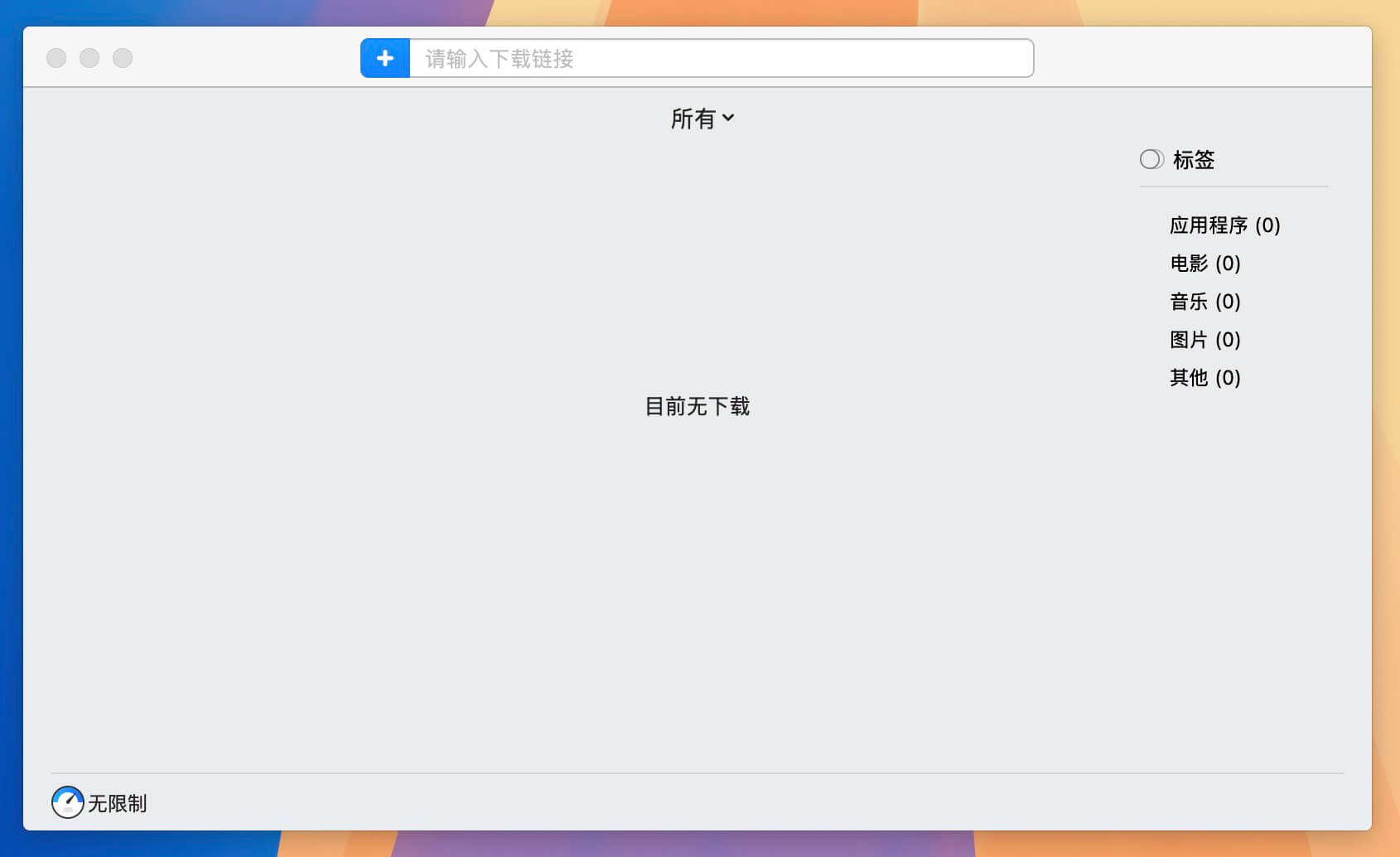Screen dimensions: 1400x857
Task: Show the 其他 (0) category
Action: coord(1204,378)
